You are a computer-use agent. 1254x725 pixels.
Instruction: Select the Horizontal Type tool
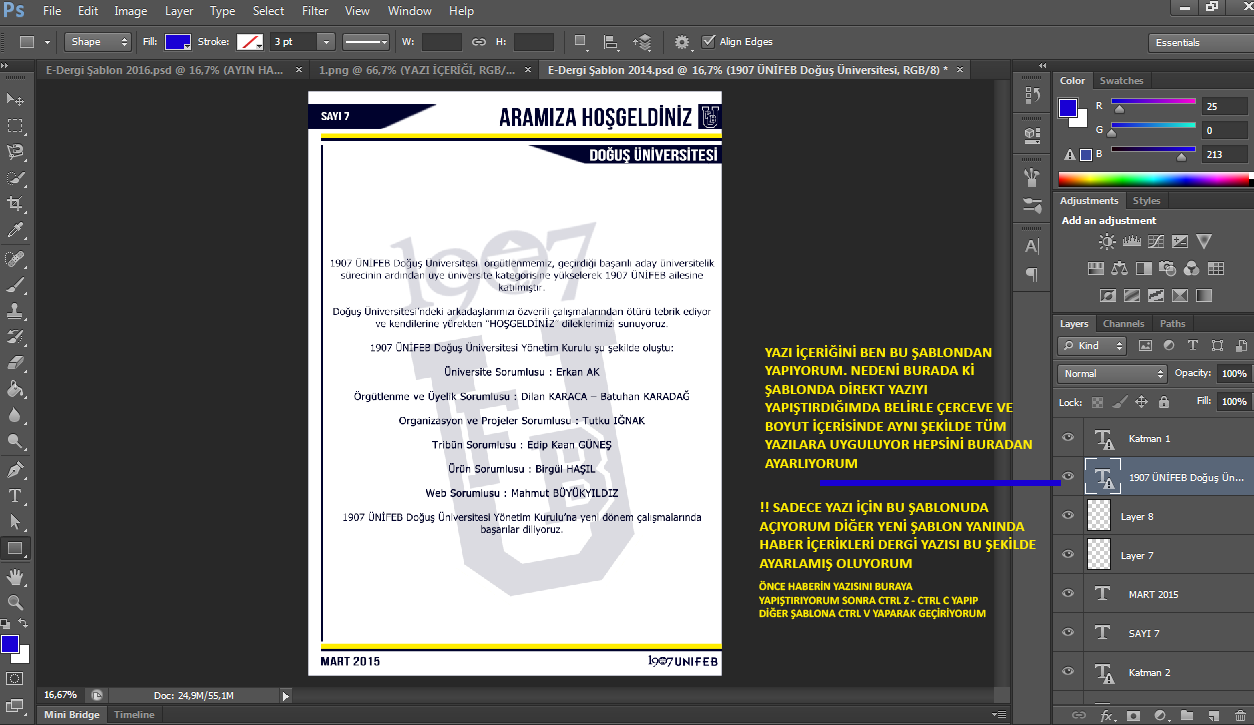(x=15, y=496)
